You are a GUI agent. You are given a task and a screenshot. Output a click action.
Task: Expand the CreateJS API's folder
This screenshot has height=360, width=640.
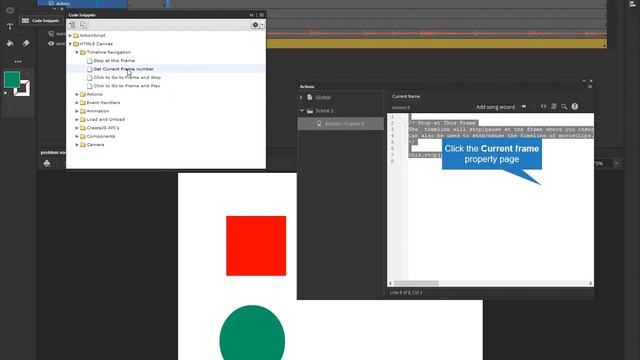[77, 128]
